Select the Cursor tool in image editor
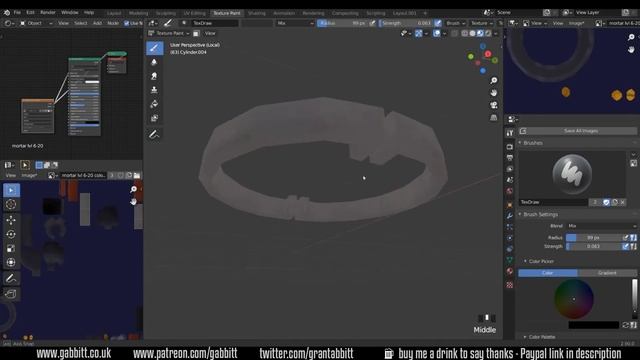Image resolution: width=640 pixels, height=360 pixels. [x=11, y=204]
